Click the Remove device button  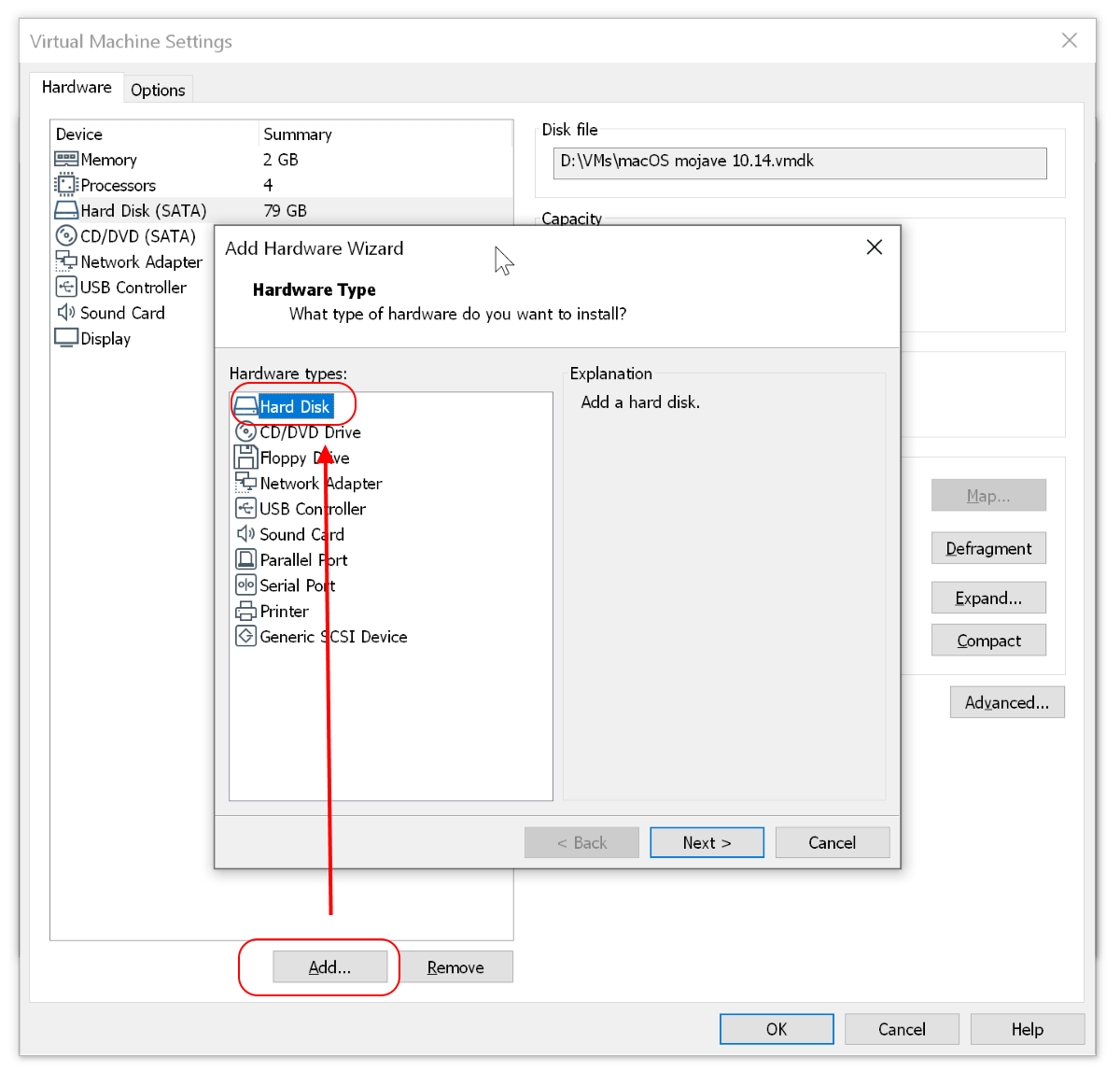coord(455,967)
